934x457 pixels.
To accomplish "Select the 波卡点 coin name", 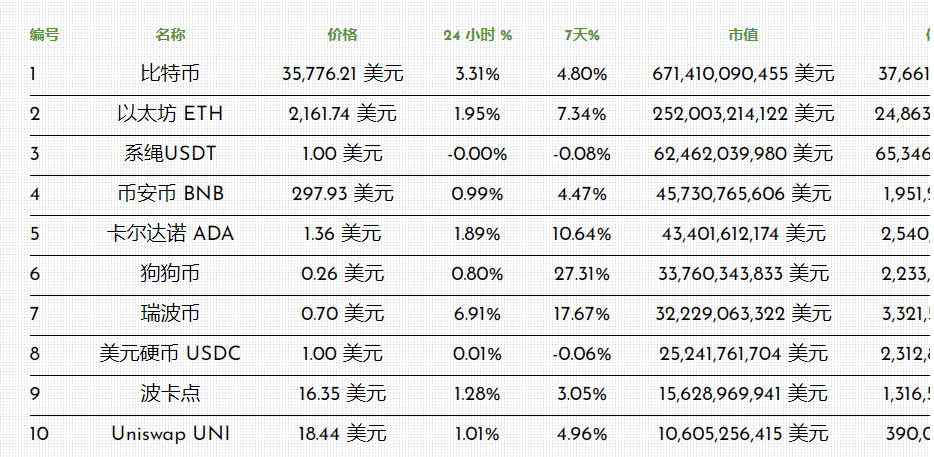I will (x=170, y=394).
